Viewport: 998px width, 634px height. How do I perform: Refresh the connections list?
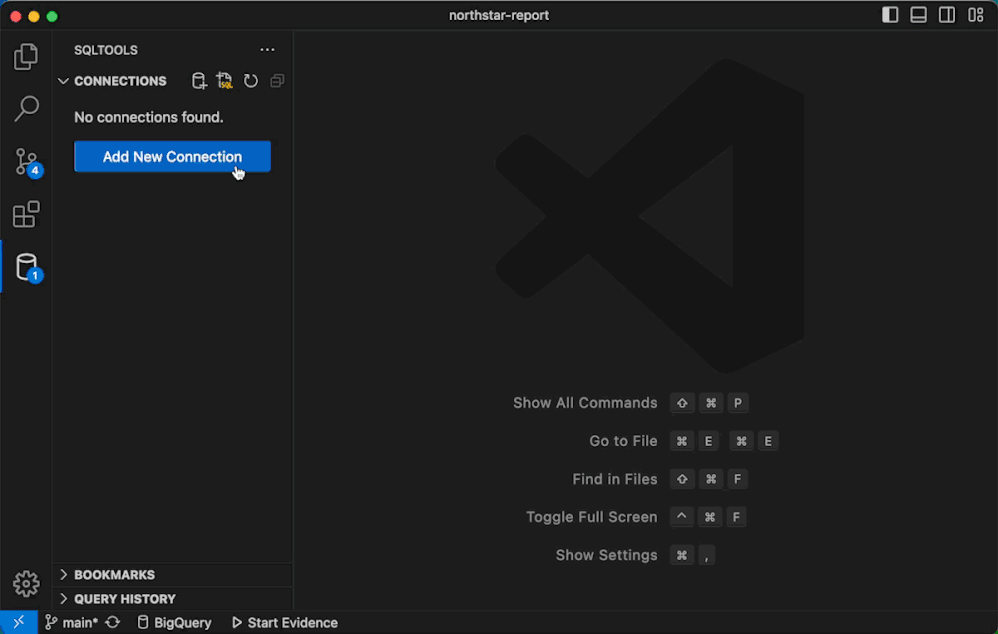tap(251, 81)
